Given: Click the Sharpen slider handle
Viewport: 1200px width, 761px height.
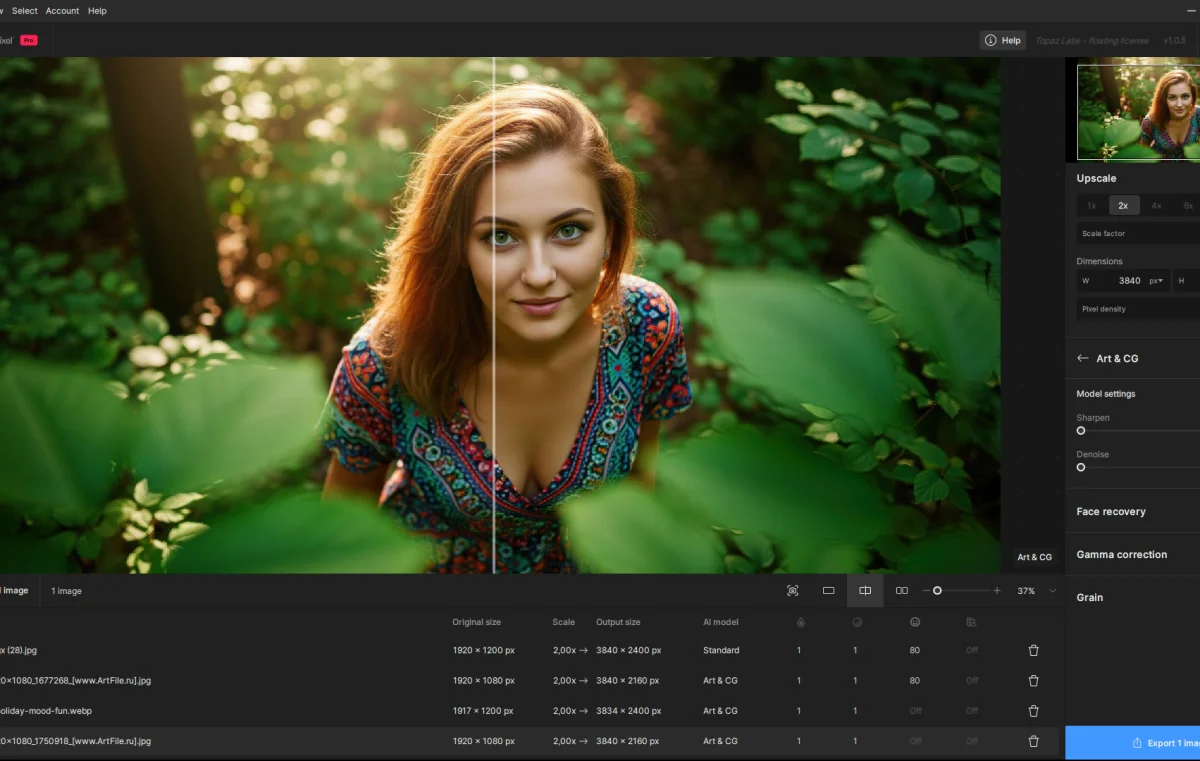Looking at the screenshot, I should coord(1081,431).
